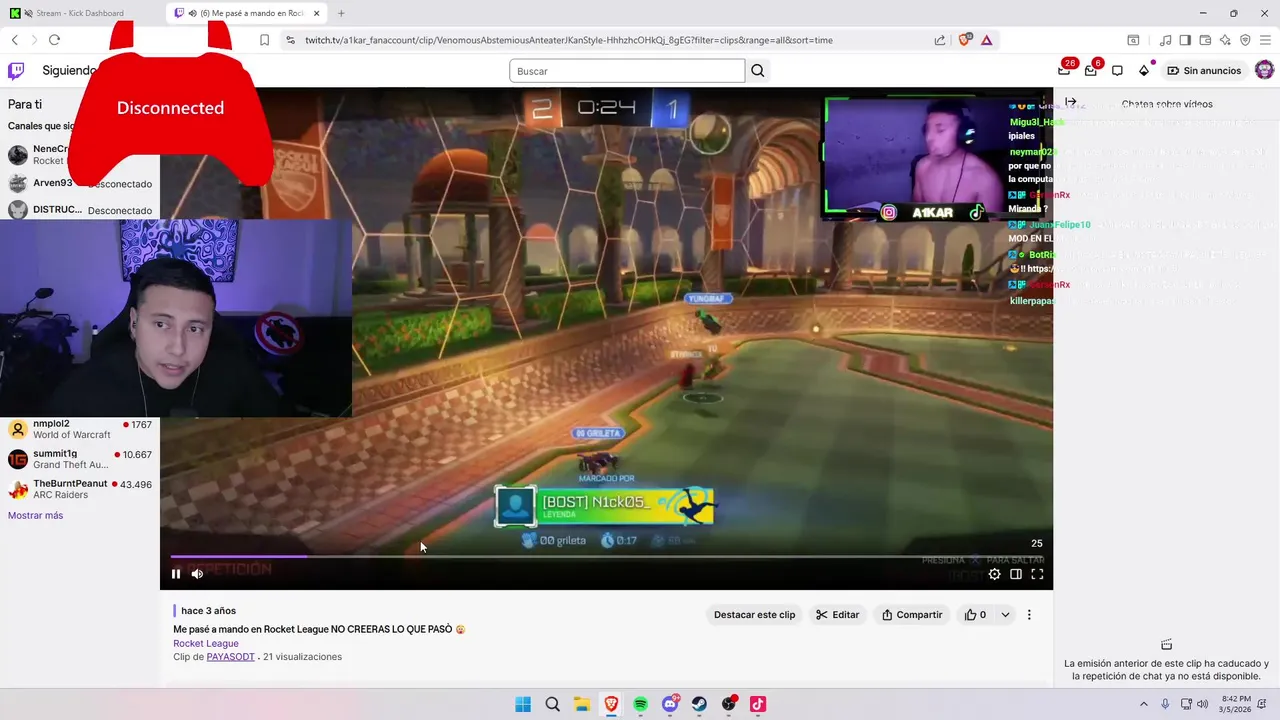Close the Twitch clip browser tab
This screenshot has width=1280, height=720.
click(317, 13)
